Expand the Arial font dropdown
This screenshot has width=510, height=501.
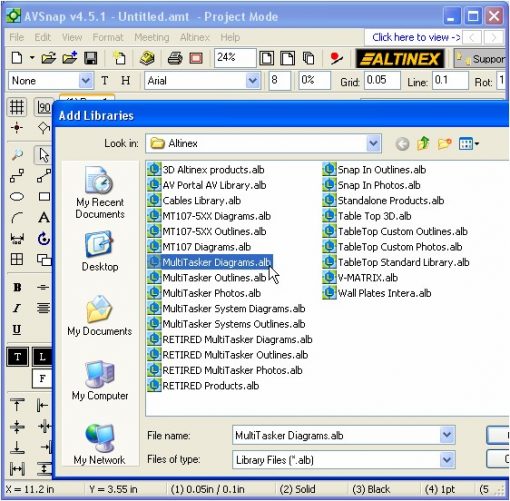coord(253,80)
